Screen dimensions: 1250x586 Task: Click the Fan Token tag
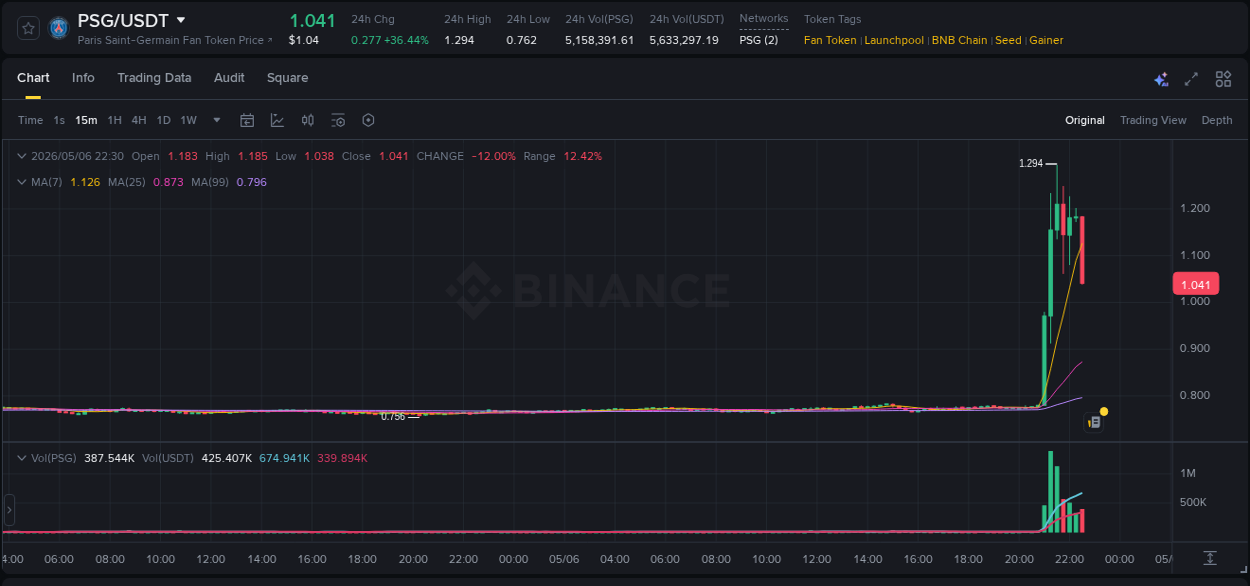[x=830, y=41]
